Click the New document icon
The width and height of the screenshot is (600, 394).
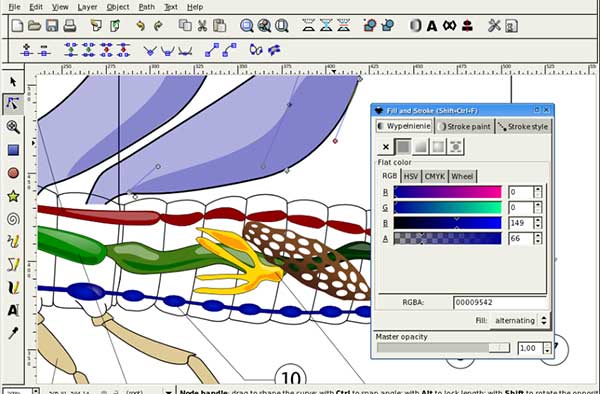coord(17,26)
